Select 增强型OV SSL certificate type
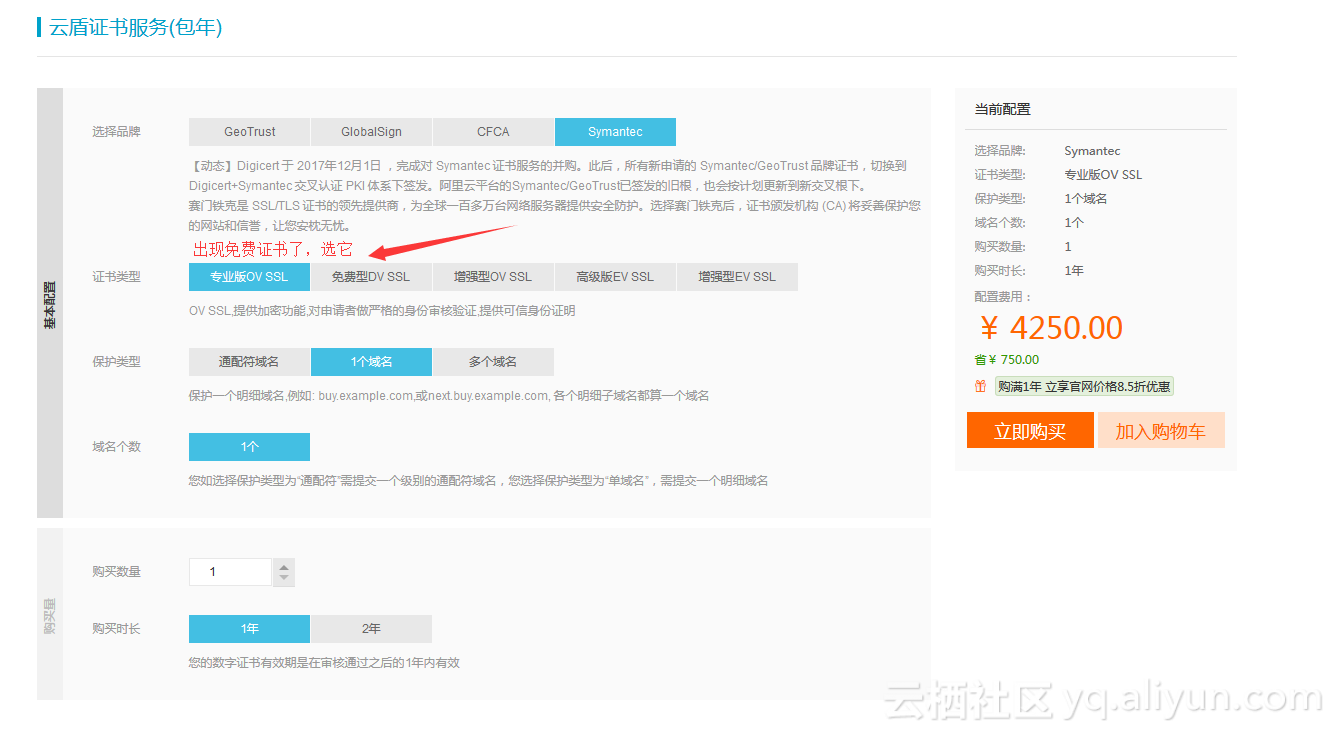 click(x=493, y=277)
